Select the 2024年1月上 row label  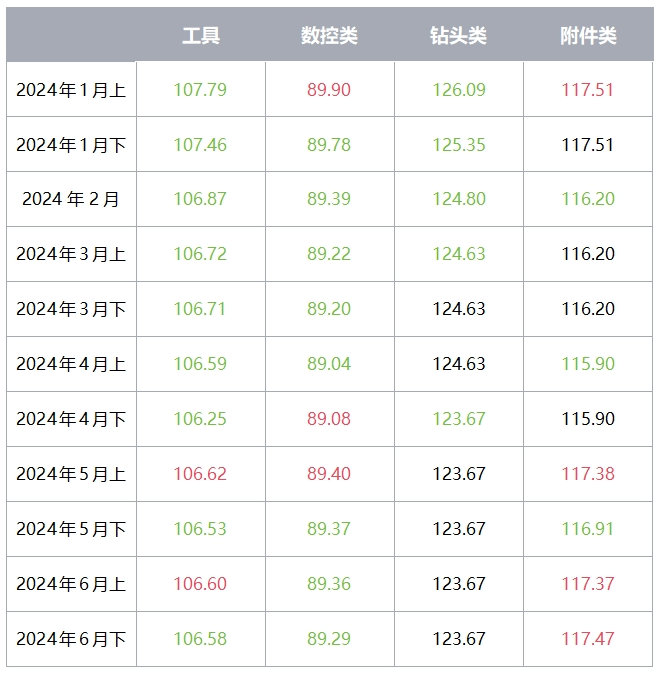click(71, 90)
